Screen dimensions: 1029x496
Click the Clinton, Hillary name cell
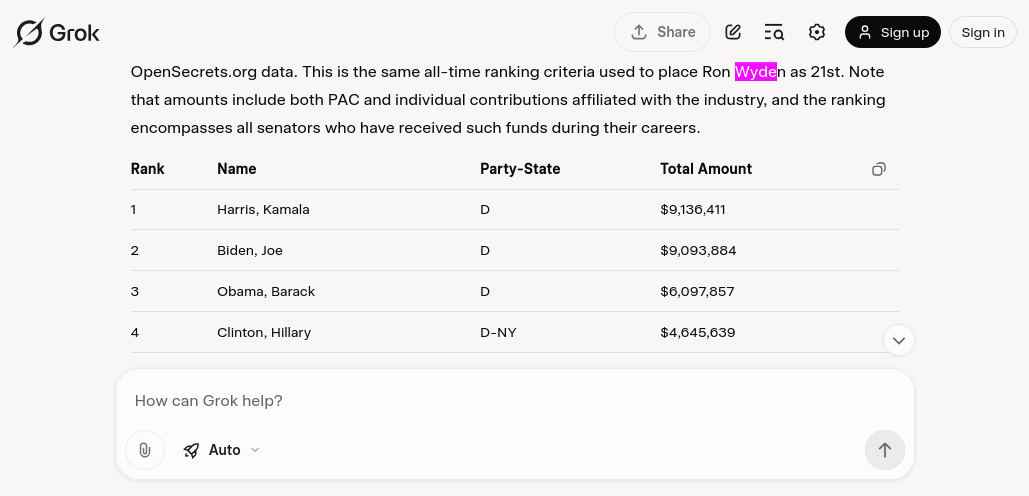click(x=264, y=333)
